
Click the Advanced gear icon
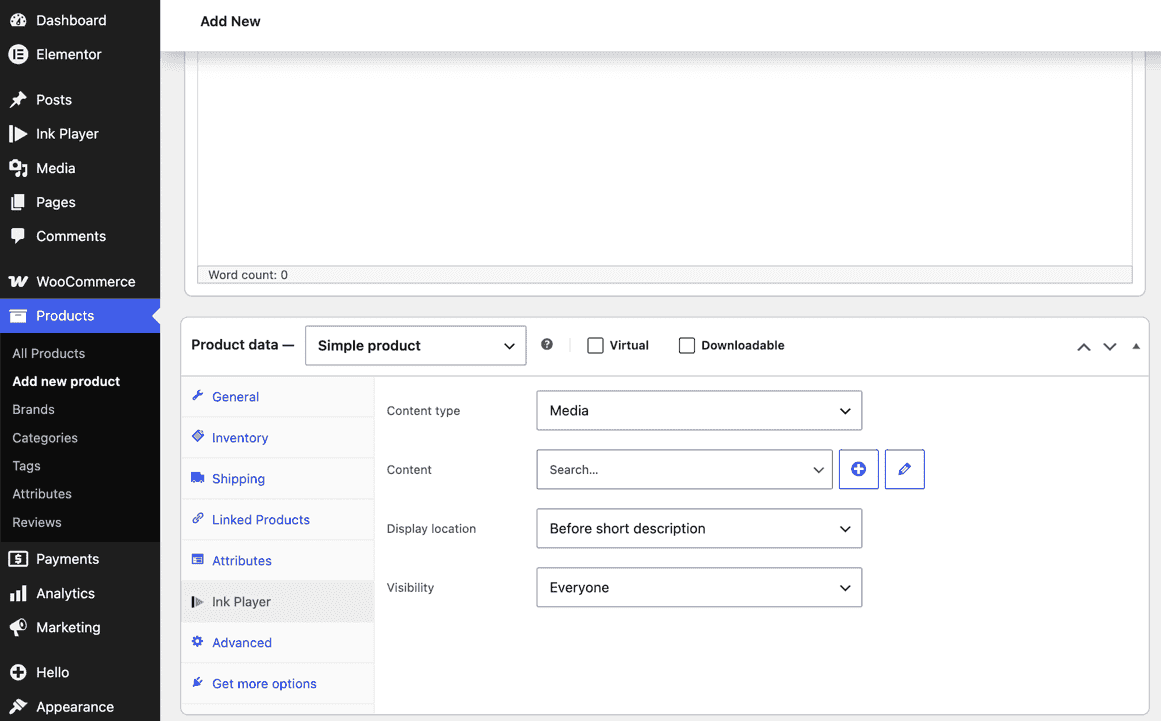coord(198,641)
